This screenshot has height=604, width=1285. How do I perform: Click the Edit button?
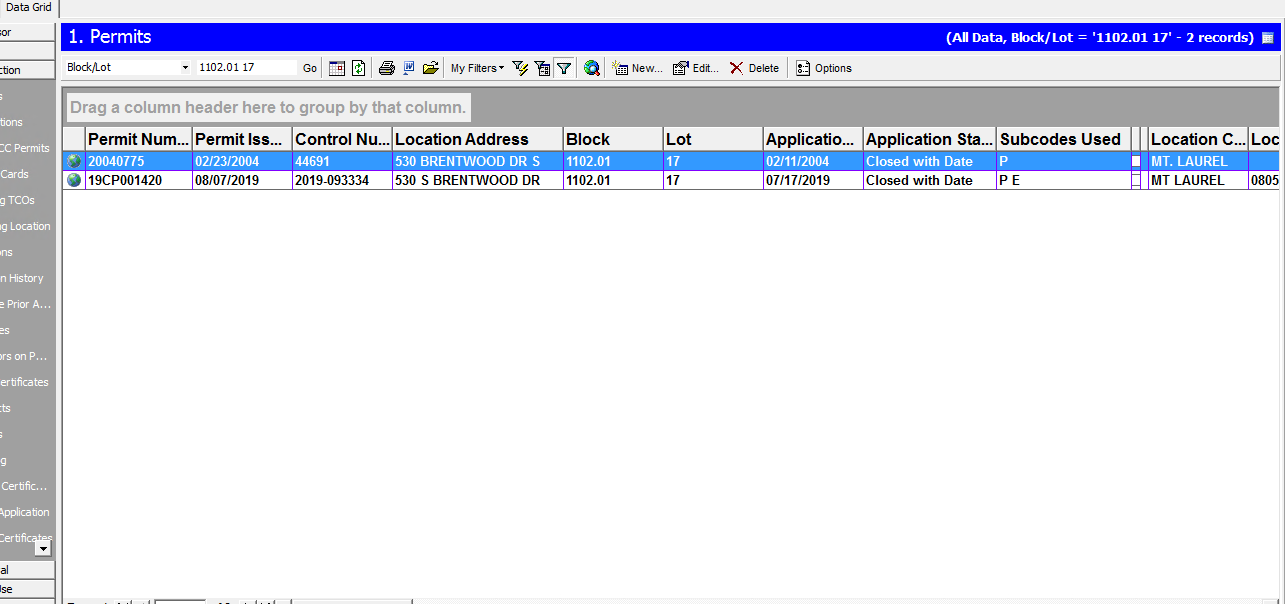tap(696, 68)
